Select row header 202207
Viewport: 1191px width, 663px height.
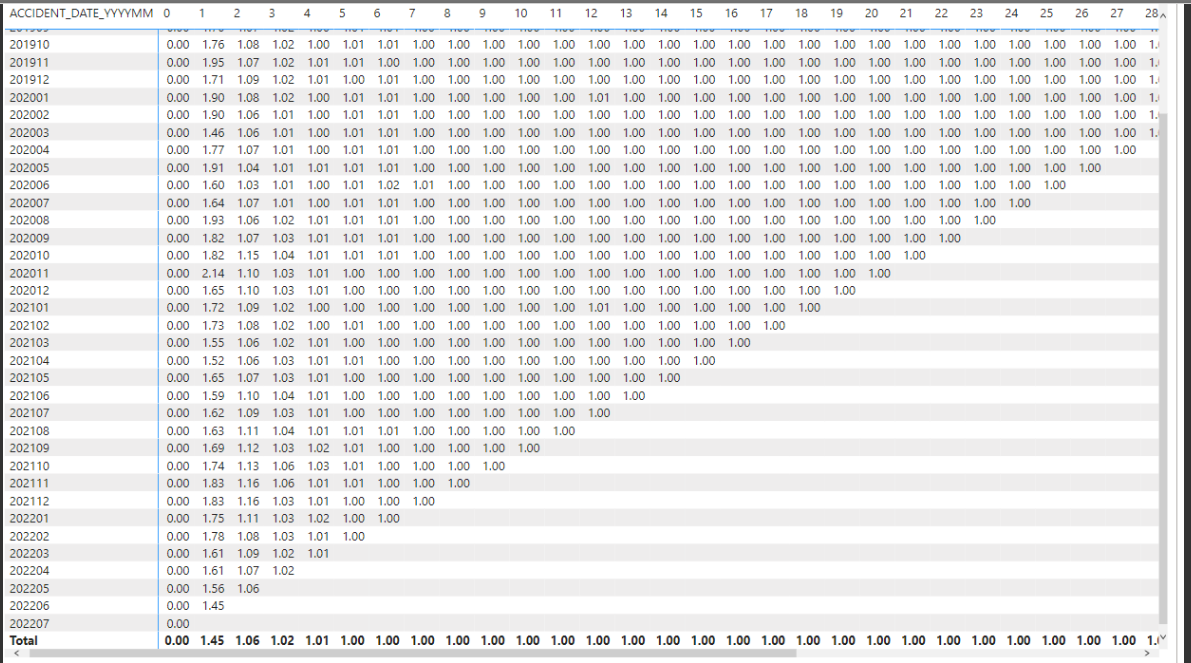pyautogui.click(x=30, y=624)
